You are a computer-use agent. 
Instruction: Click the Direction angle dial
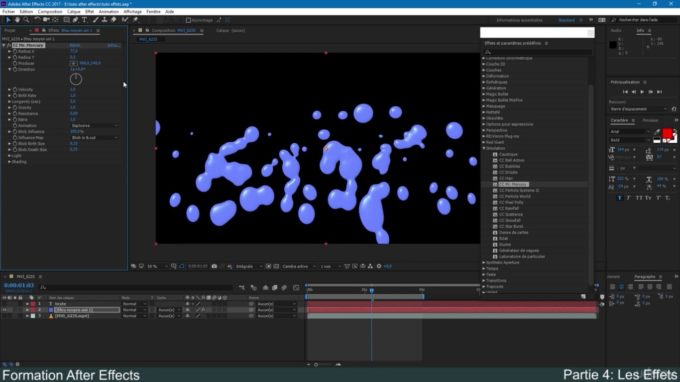click(x=76, y=79)
